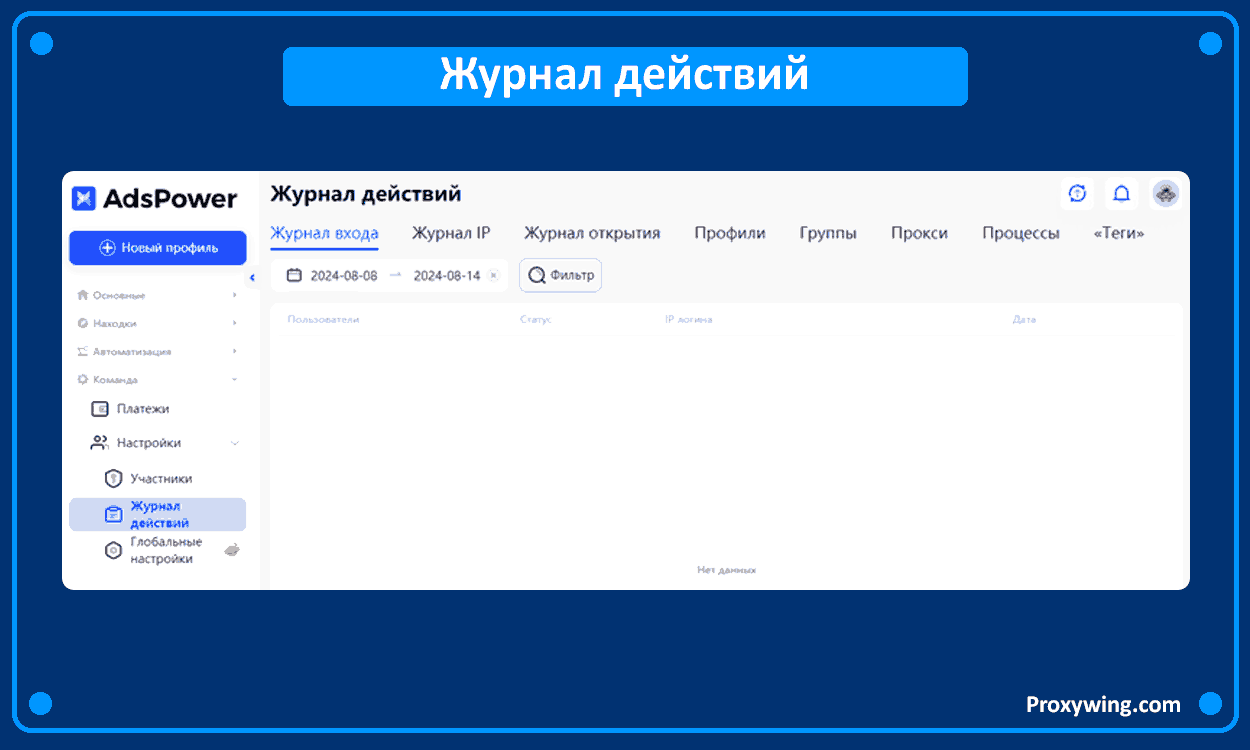Click the Платежи wallet icon
This screenshot has height=750, width=1250.
[99, 409]
